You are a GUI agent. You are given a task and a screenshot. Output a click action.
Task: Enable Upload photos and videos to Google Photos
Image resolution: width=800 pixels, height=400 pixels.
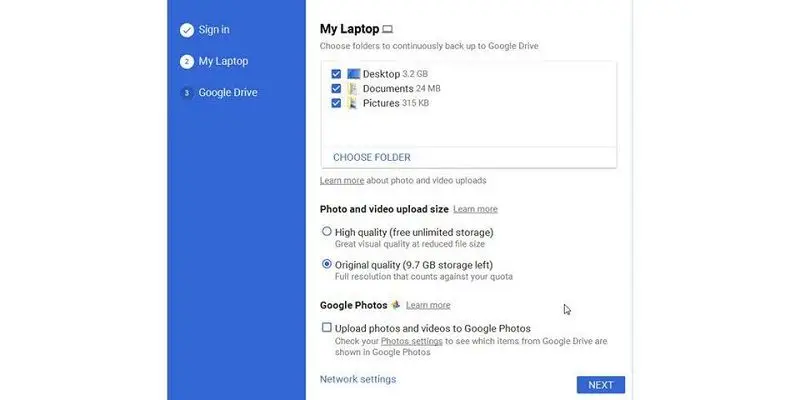click(x=327, y=328)
